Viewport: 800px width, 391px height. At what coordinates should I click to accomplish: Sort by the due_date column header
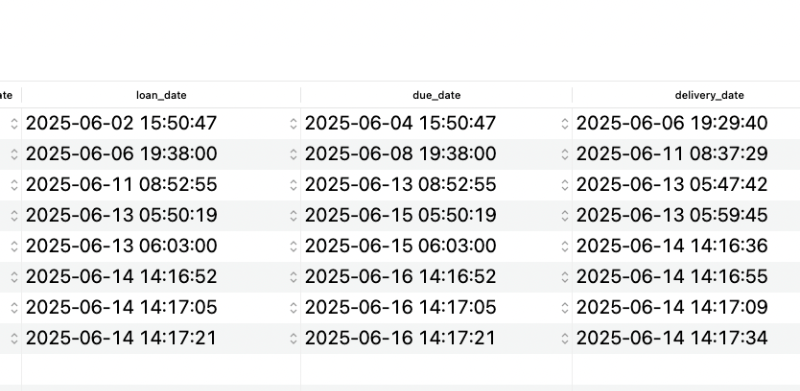point(437,95)
